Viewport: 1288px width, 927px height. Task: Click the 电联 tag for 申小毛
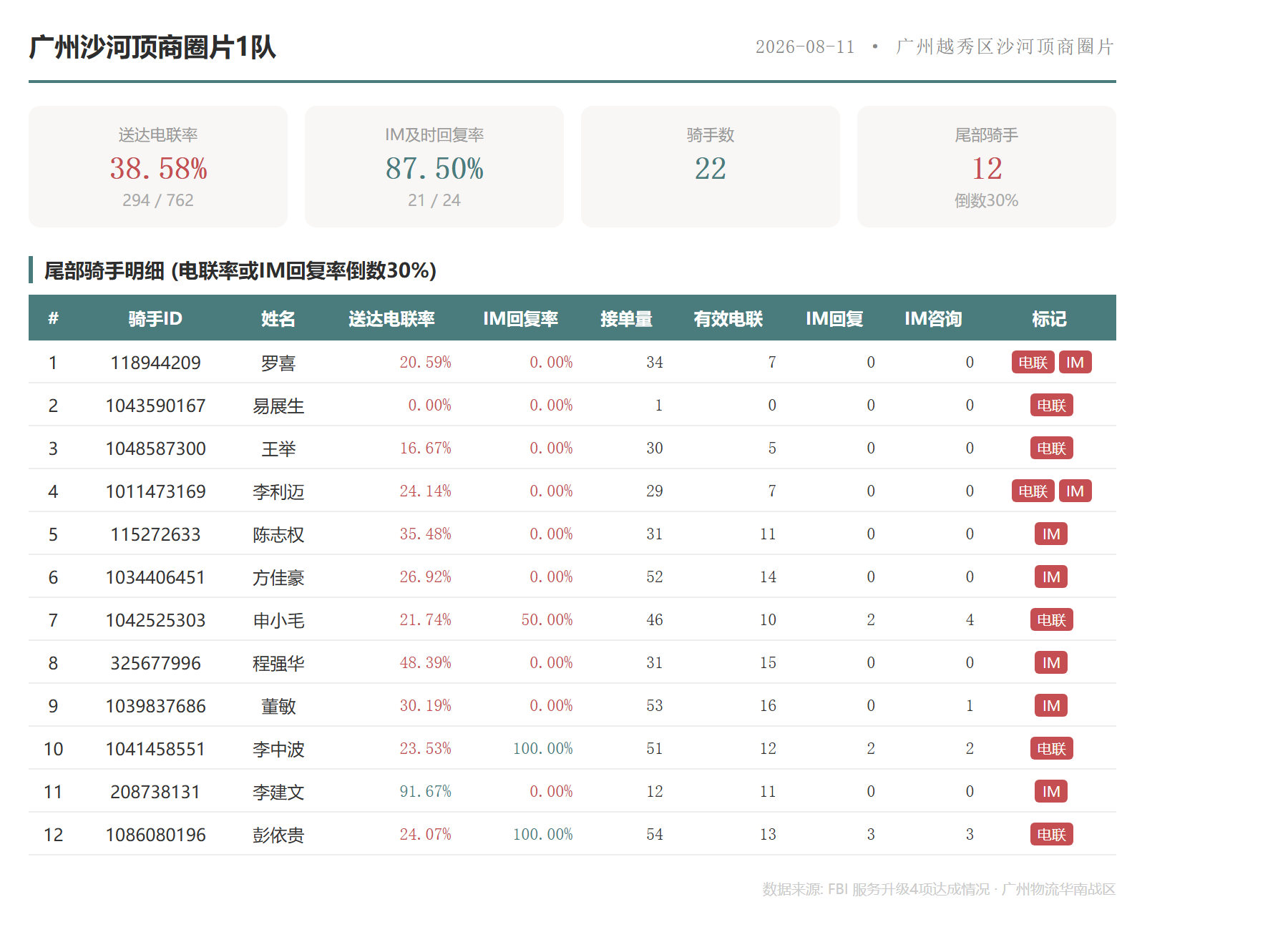tap(1052, 619)
